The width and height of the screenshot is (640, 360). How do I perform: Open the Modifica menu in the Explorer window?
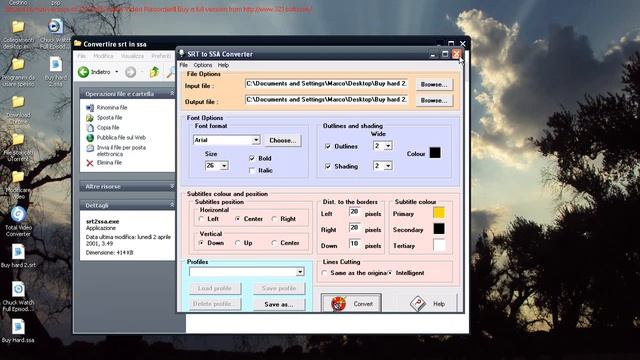point(103,56)
